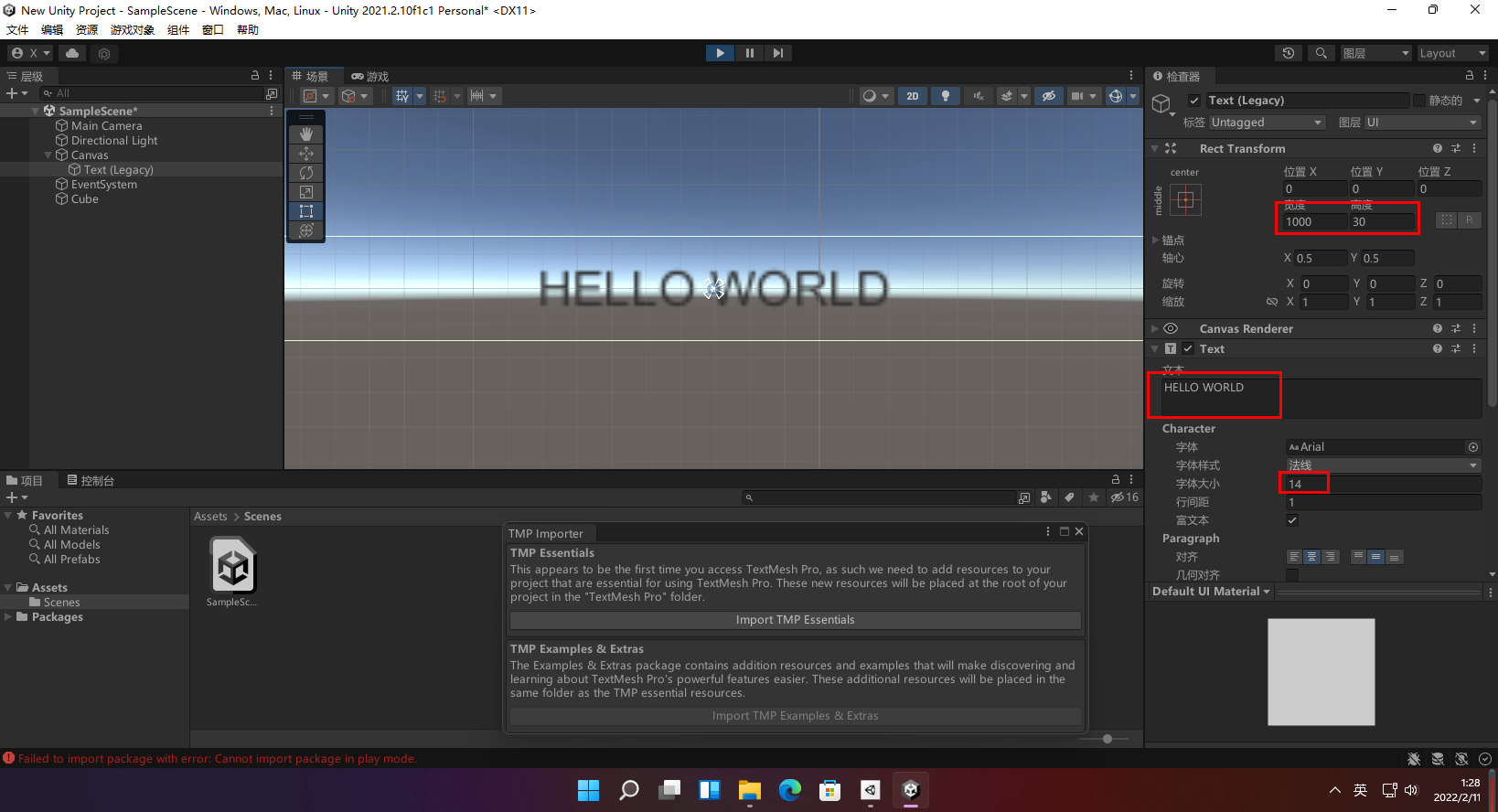This screenshot has width=1498, height=812.
Task: Select the Move tool in scene toolbar
Action: pyautogui.click(x=306, y=154)
